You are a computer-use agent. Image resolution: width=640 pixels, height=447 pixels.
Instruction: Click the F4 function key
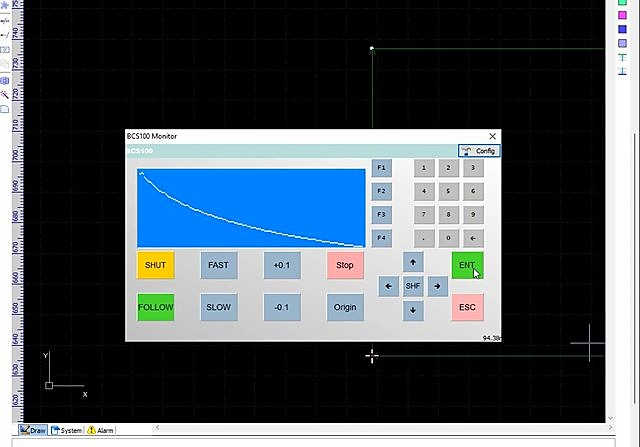(381, 238)
